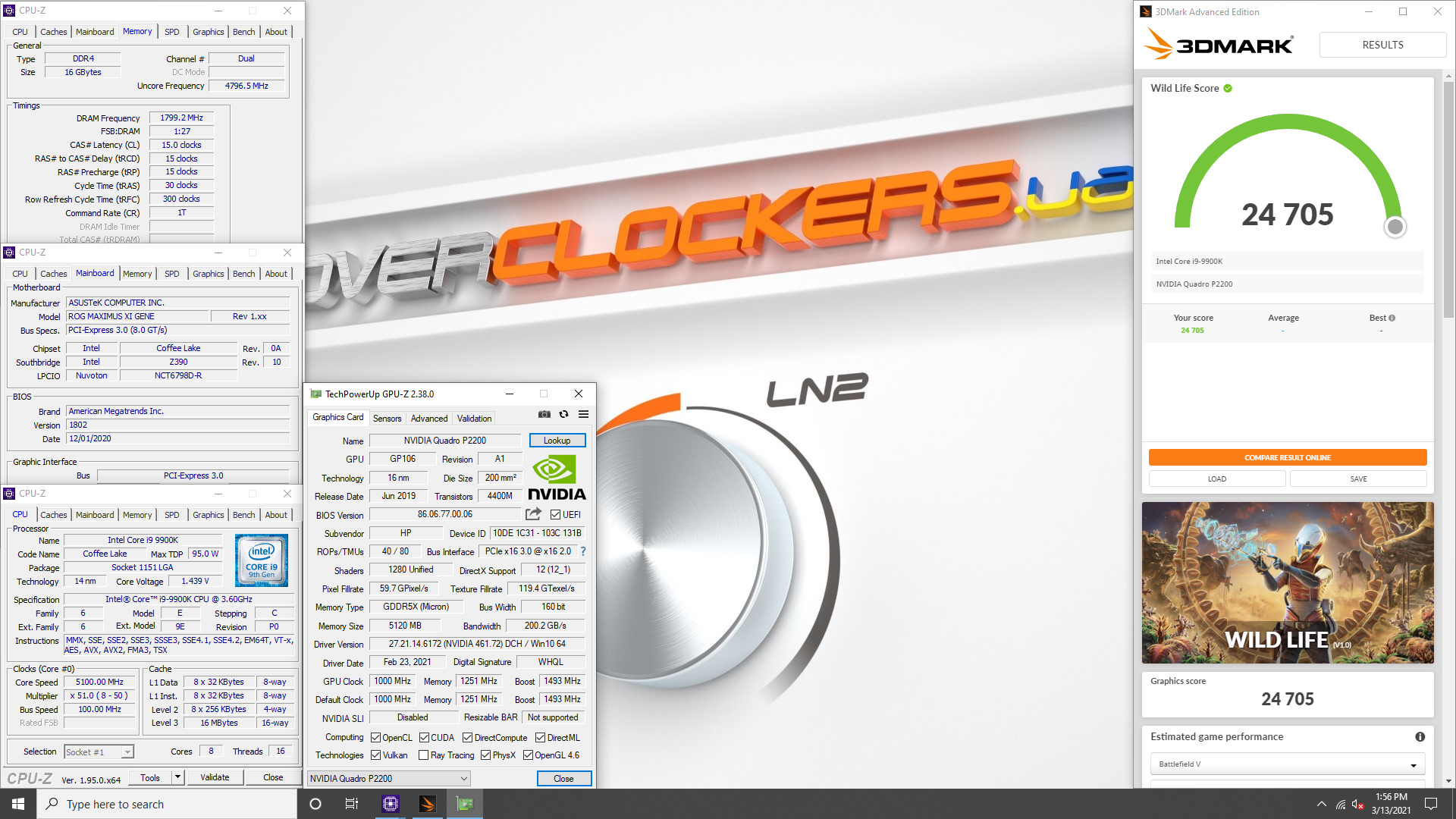Image resolution: width=1456 pixels, height=819 pixels.
Task: Click the green verified check next to Wild Life Score
Action: pos(1228,89)
